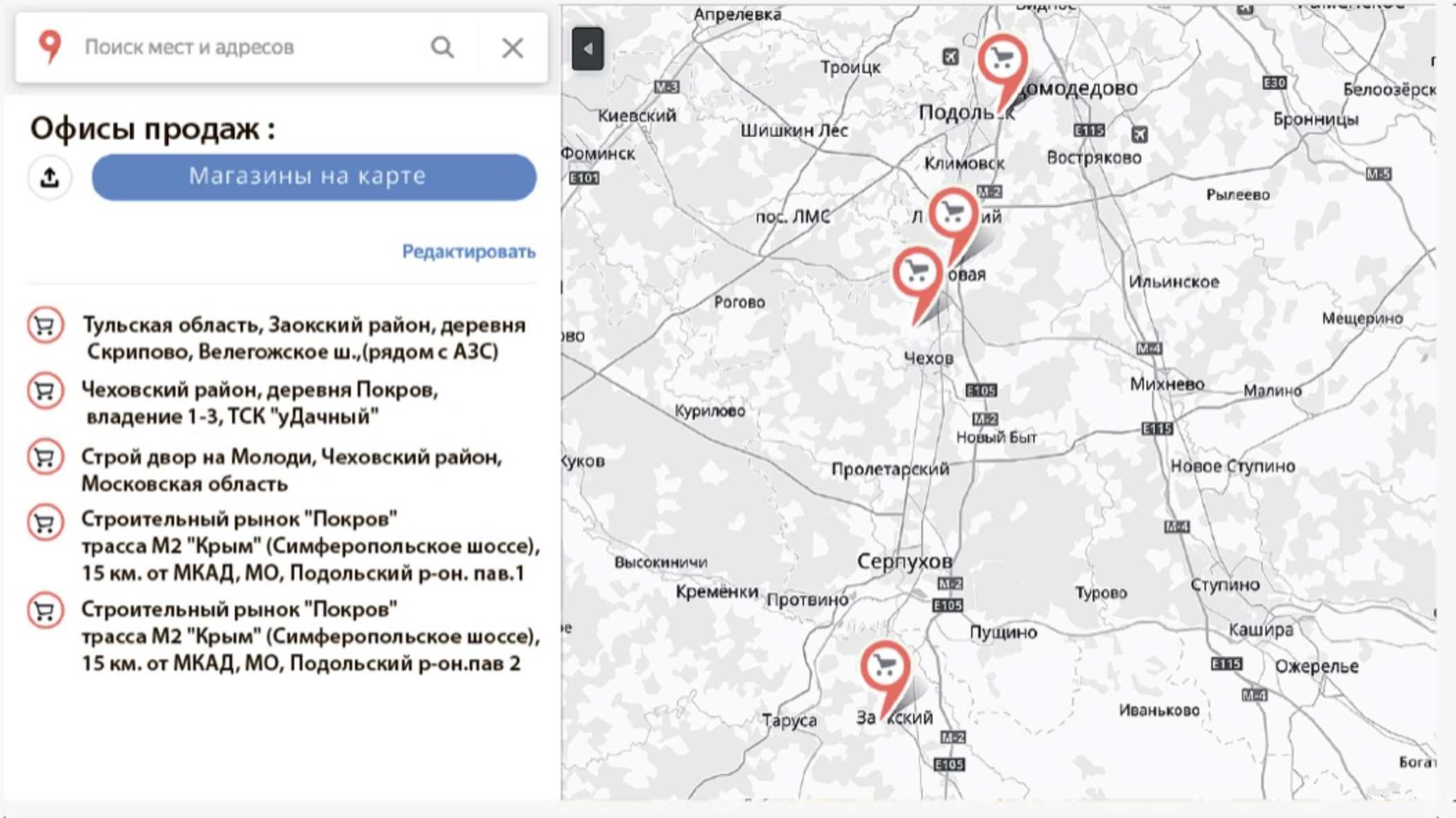Click the 'Троицк' label on map

850,68
